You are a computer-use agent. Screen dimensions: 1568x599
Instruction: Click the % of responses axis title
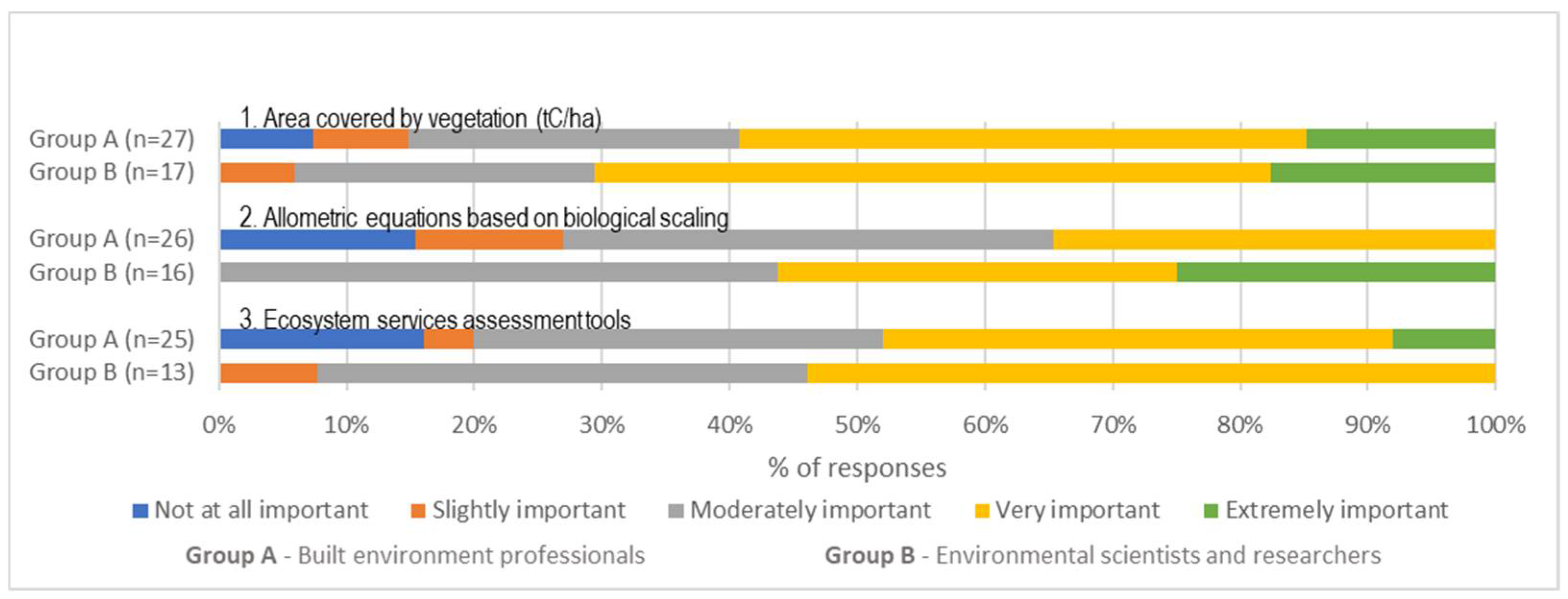click(x=857, y=468)
